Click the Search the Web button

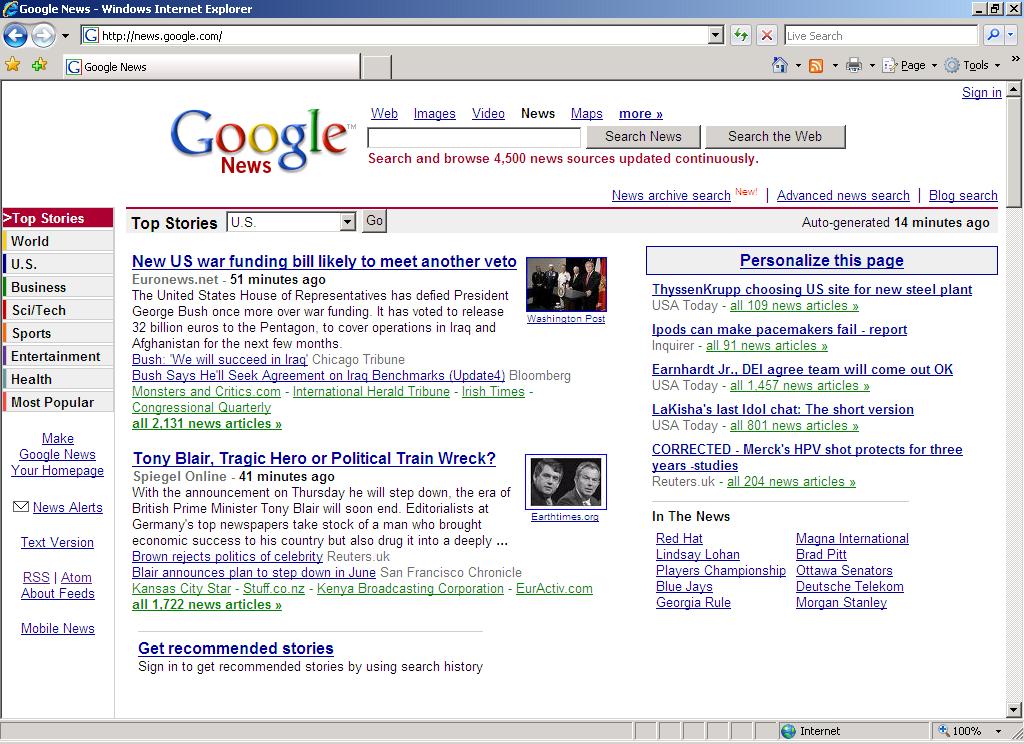click(x=775, y=137)
